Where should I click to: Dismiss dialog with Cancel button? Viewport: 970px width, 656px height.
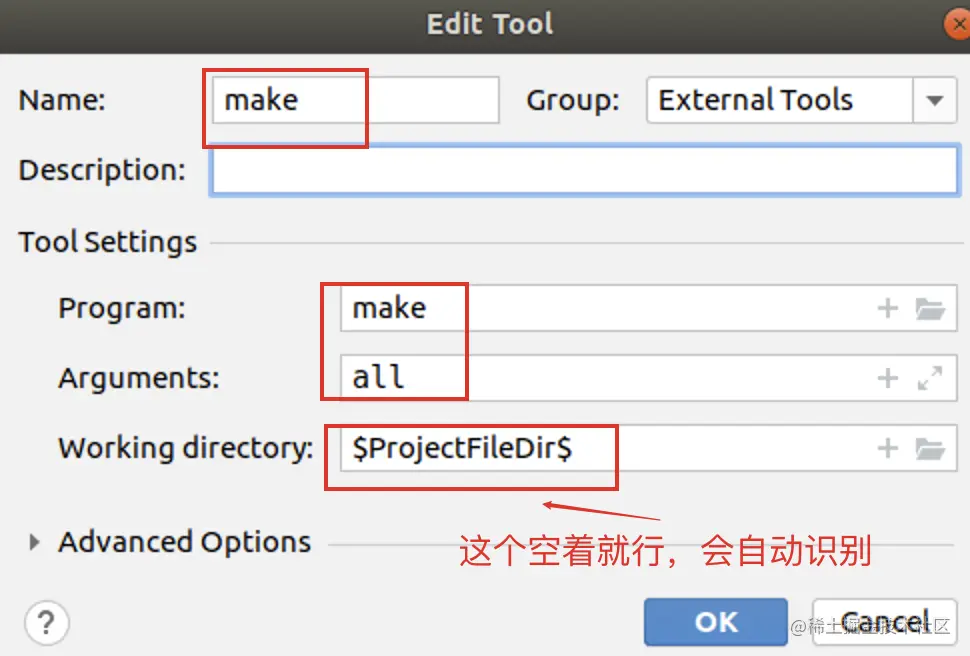(x=885, y=622)
